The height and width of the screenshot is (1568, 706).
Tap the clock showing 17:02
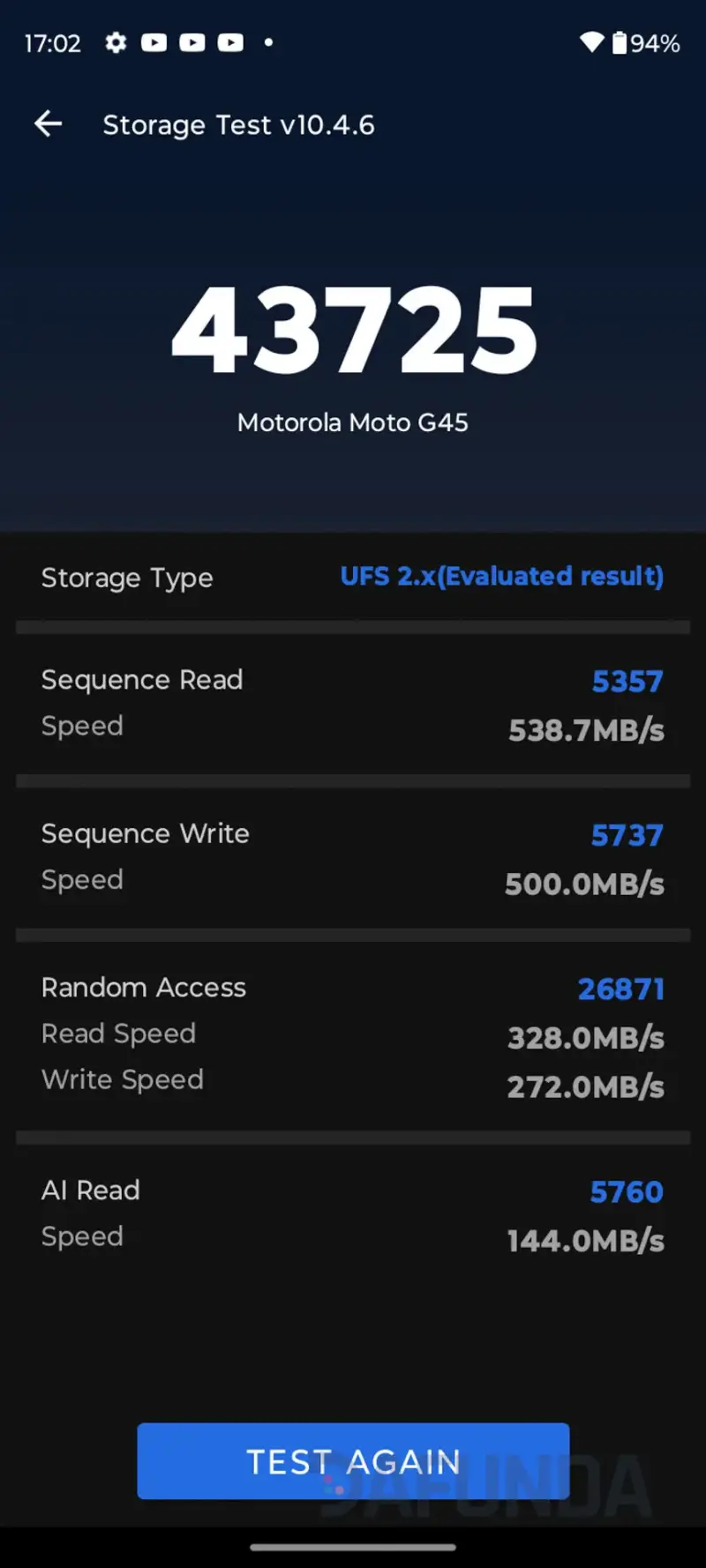(x=52, y=43)
